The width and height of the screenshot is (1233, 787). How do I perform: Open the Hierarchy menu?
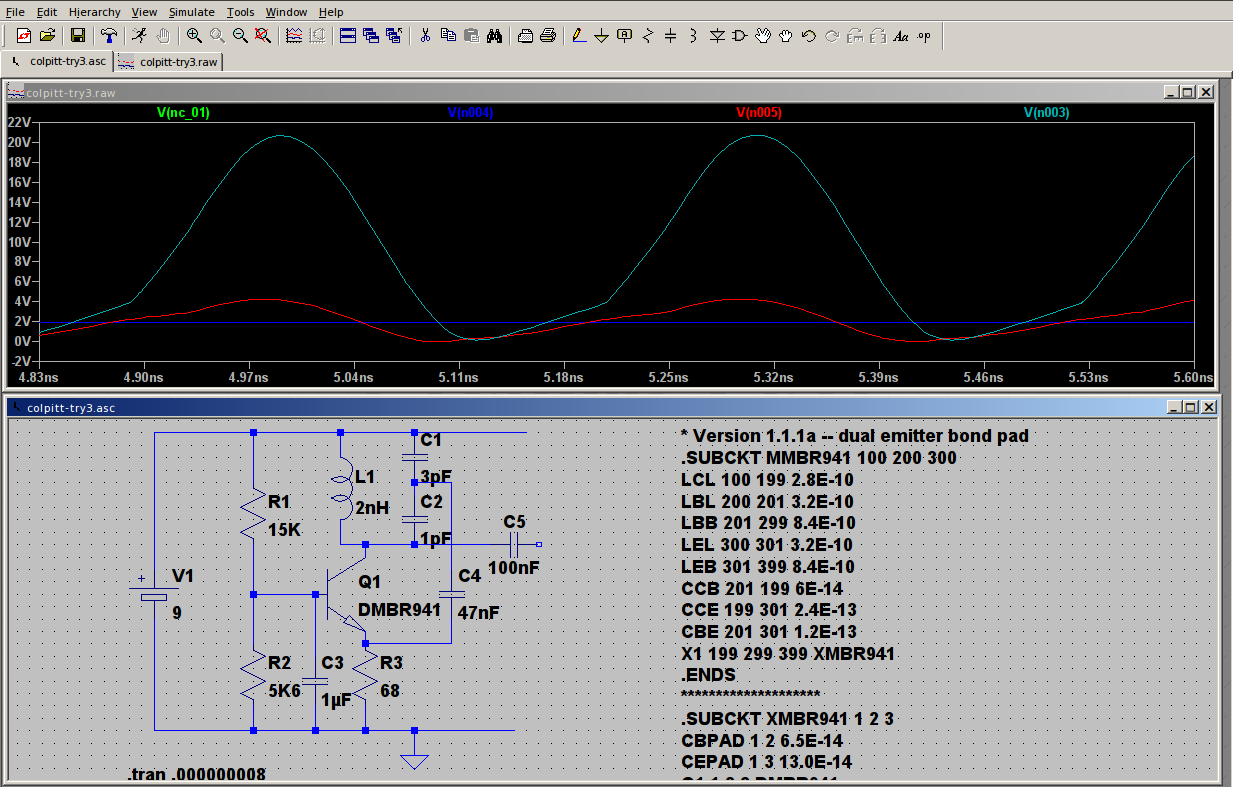(x=94, y=12)
